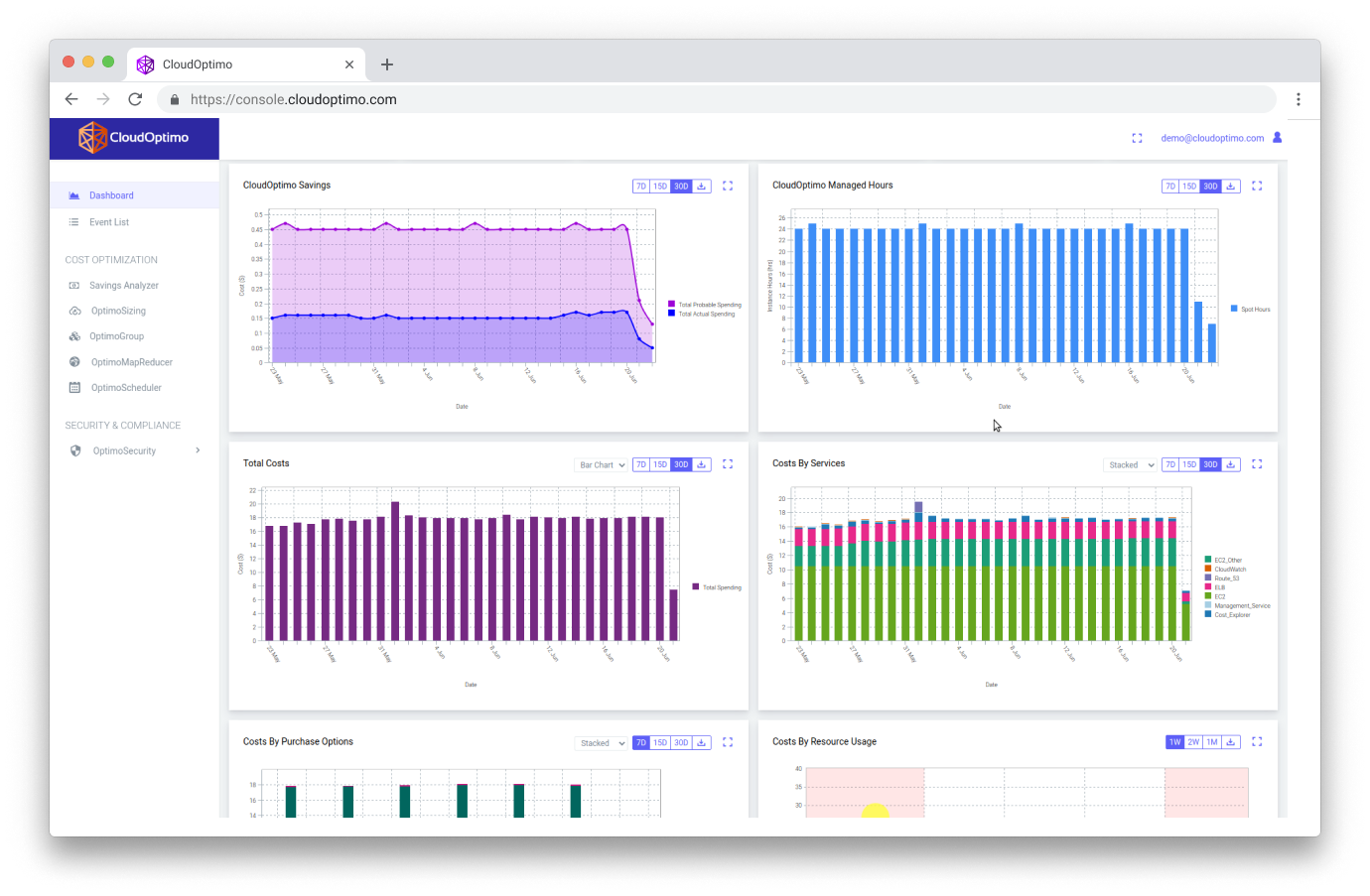This screenshot has height=896, width=1370.
Task: Click the demo@cloudoptimo.com account link
Action: tap(1212, 138)
